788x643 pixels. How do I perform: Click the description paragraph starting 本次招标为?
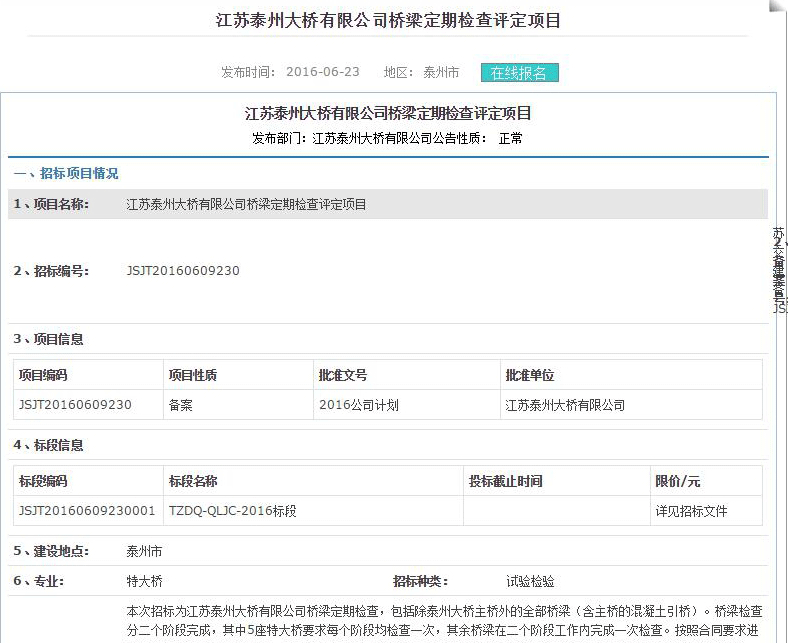point(445,620)
